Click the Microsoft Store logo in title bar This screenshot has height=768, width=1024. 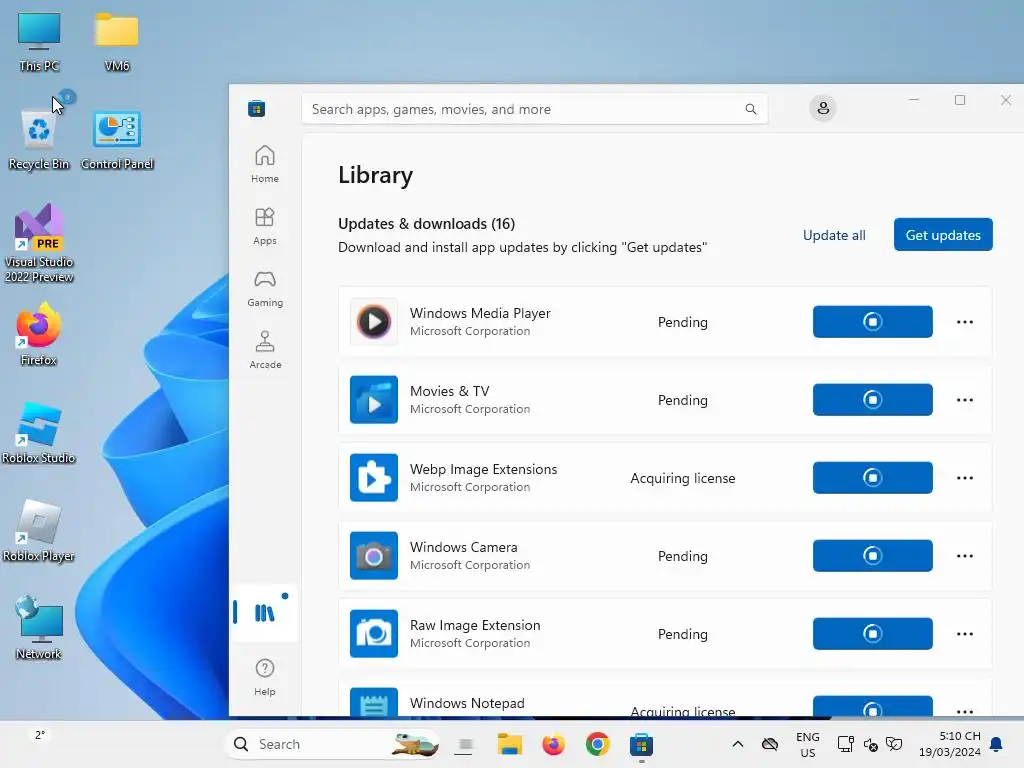pyautogui.click(x=257, y=108)
